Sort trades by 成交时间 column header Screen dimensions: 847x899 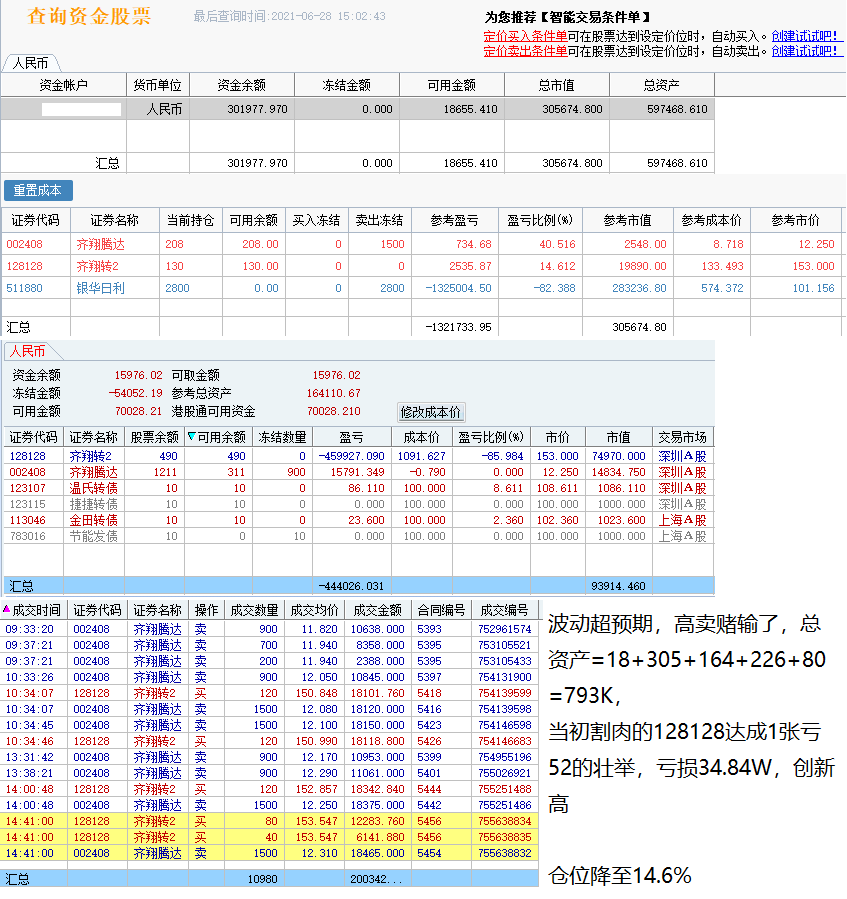tap(34, 610)
